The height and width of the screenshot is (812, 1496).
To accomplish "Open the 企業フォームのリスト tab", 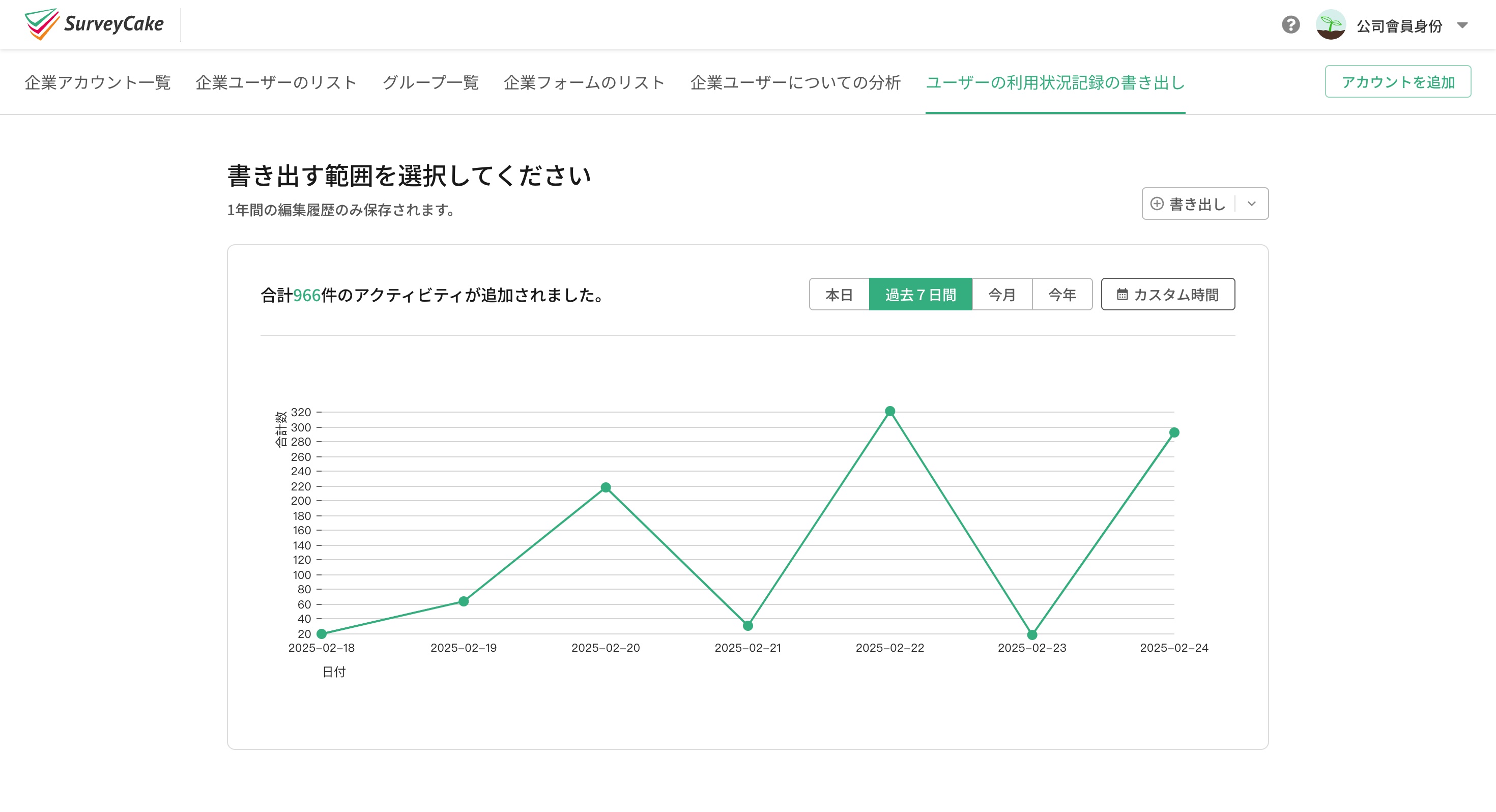I will point(584,82).
